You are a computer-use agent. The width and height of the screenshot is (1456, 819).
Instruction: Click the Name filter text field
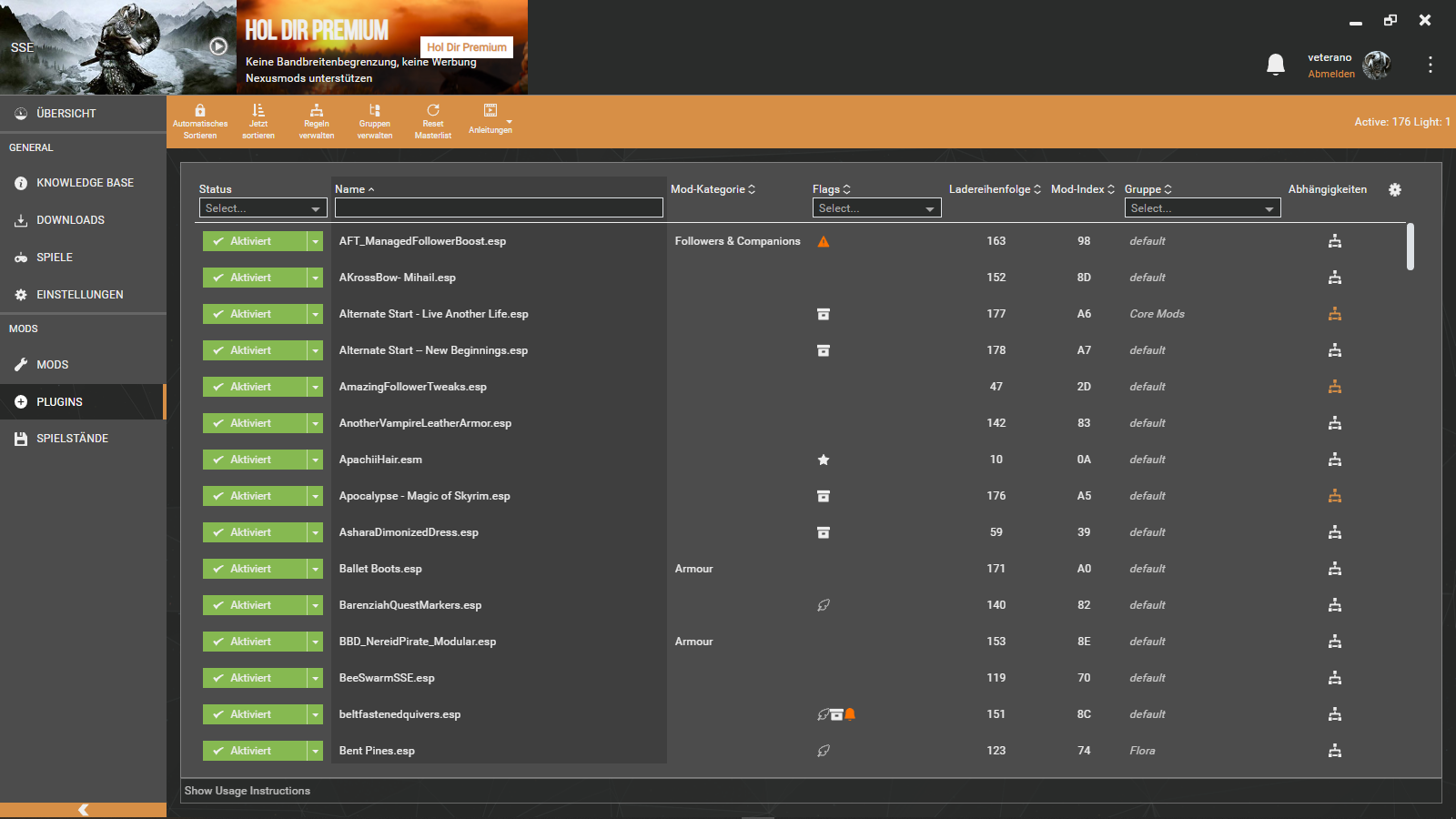pyautogui.click(x=499, y=208)
